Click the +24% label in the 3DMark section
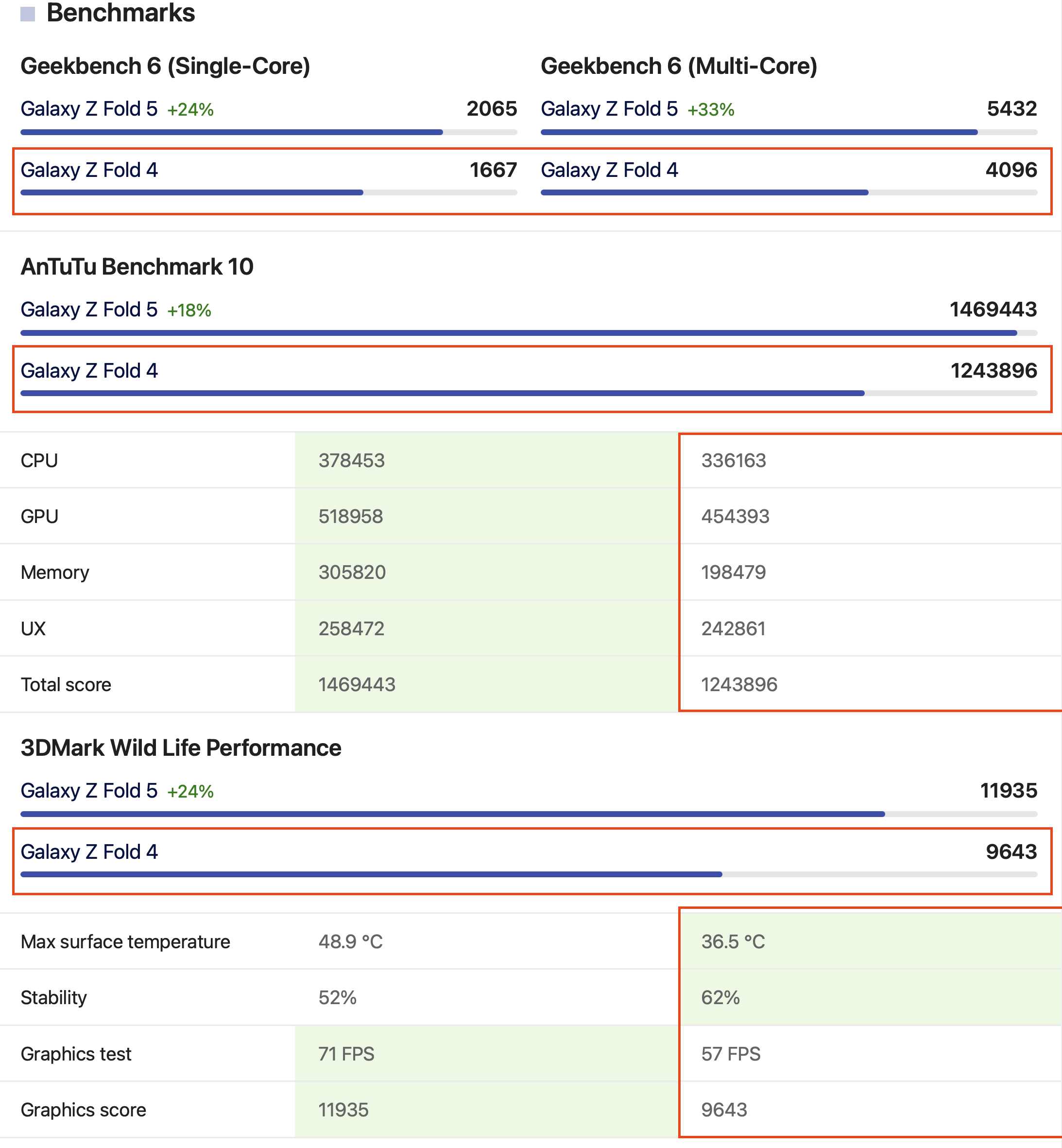Viewport: 1062px width, 1148px height. pos(190,792)
